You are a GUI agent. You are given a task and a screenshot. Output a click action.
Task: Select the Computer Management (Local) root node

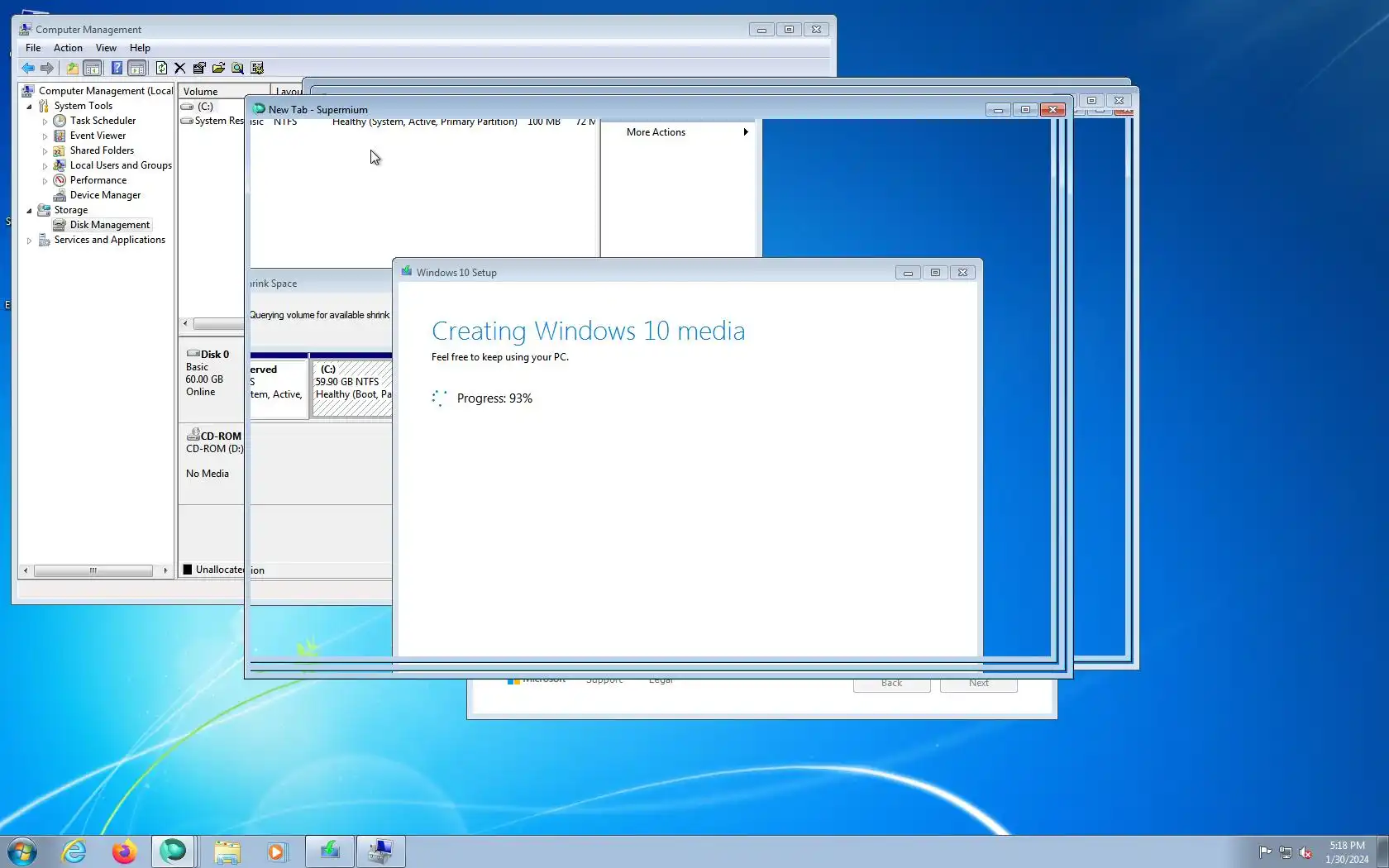106,91
